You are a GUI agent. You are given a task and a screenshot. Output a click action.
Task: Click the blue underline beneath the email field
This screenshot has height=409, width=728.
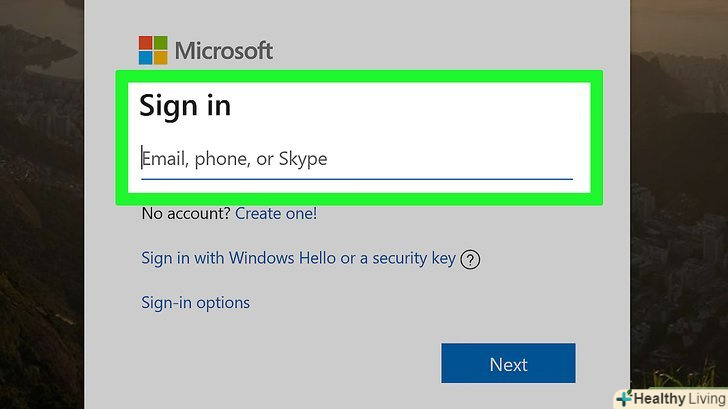[x=356, y=179]
